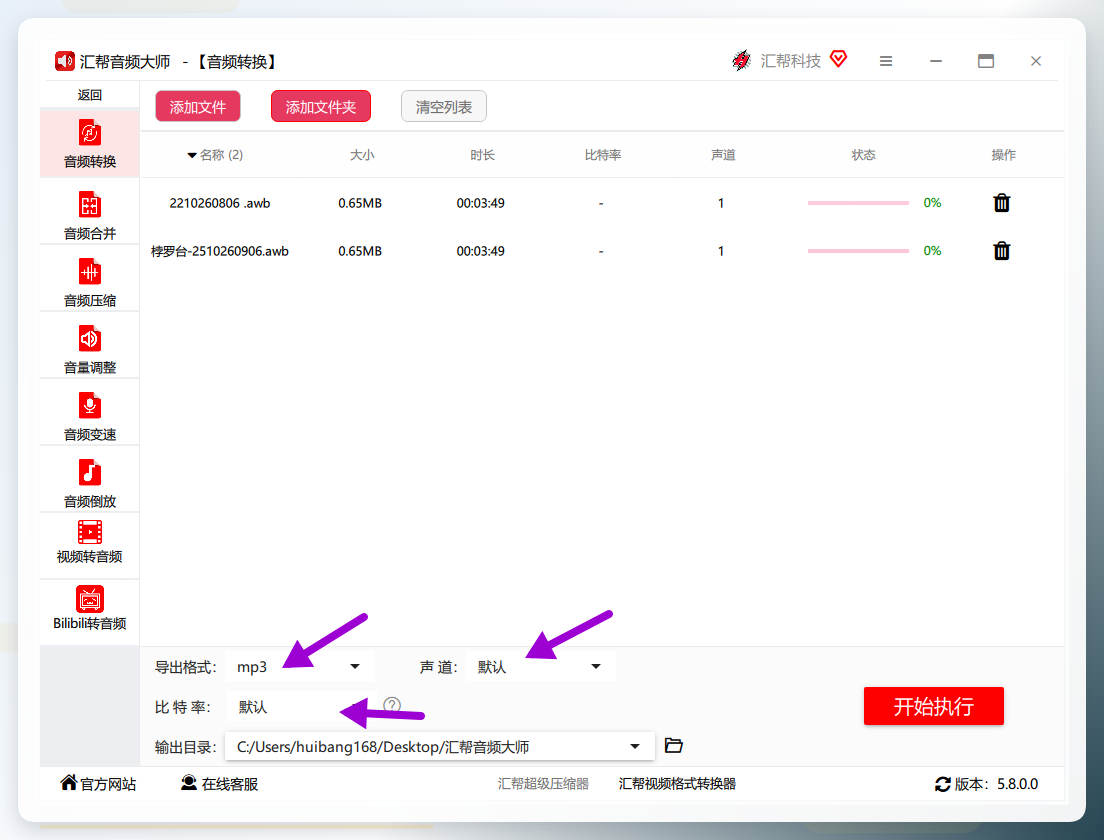This screenshot has height=840, width=1104.
Task: Click the 比特率 column header
Action: tap(603, 155)
